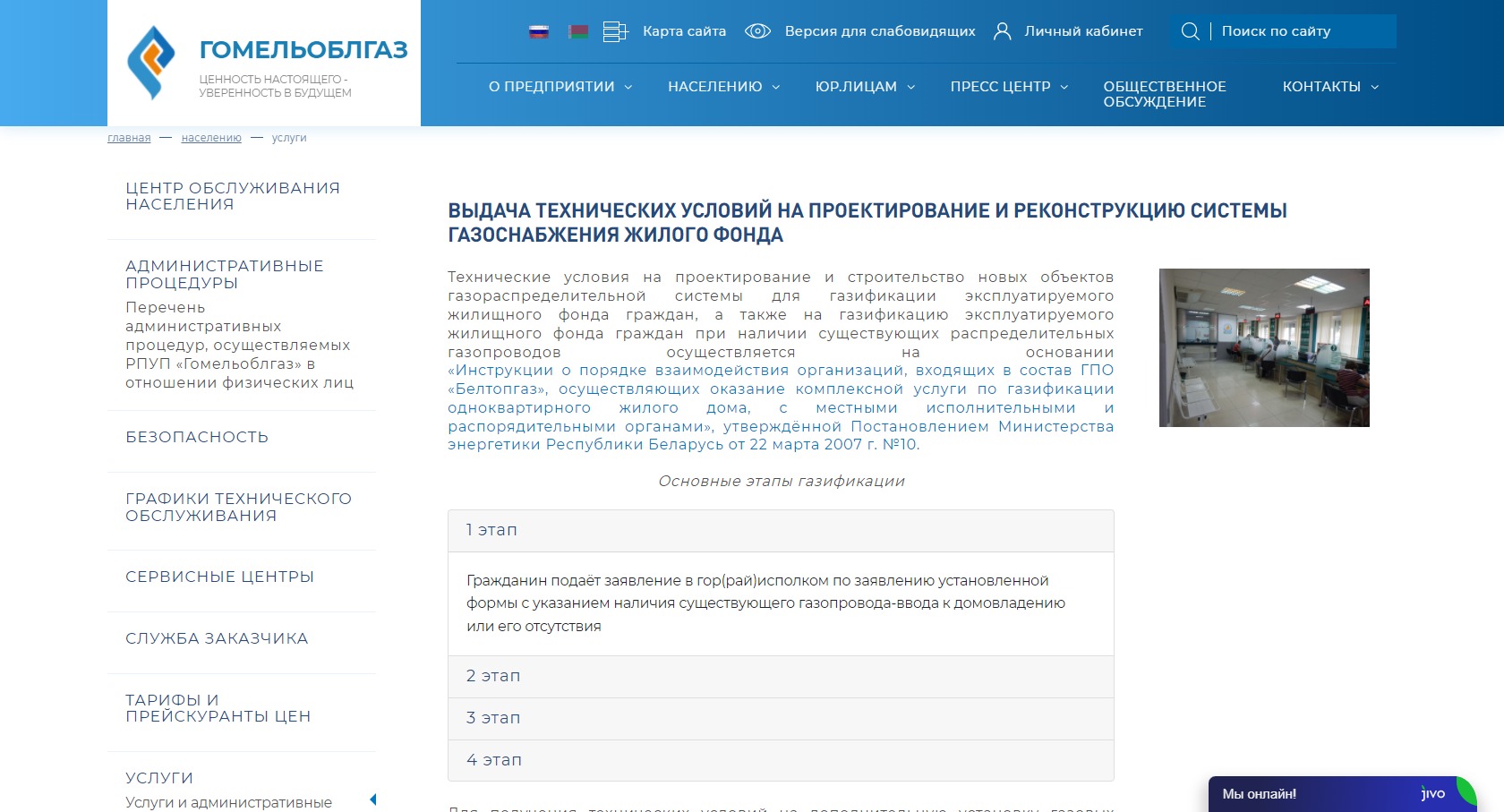Image resolution: width=1504 pixels, height=812 pixels.
Task: Open personal account user icon
Action: 1003,31
